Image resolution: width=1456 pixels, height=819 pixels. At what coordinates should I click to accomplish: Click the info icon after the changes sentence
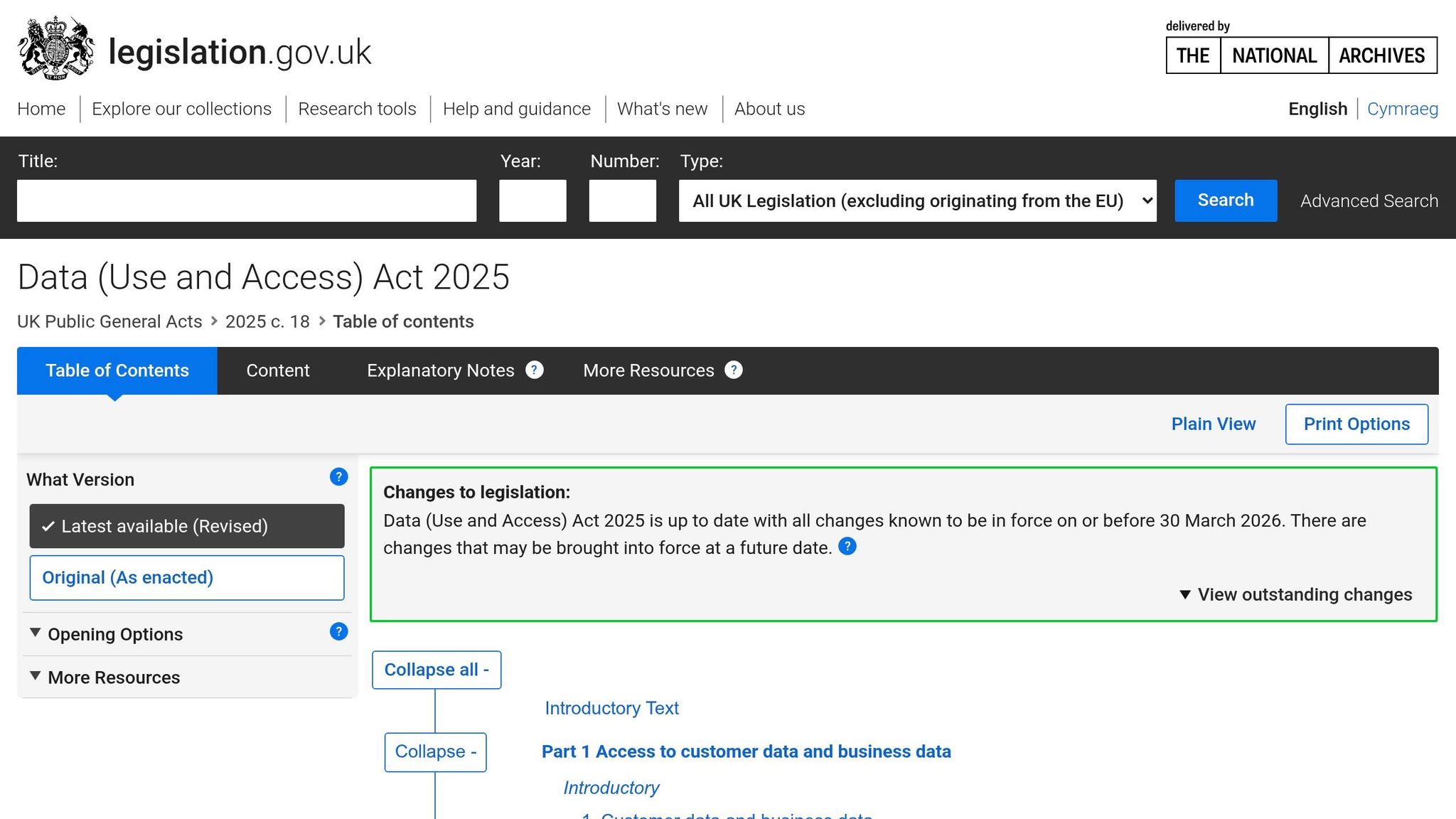847,546
